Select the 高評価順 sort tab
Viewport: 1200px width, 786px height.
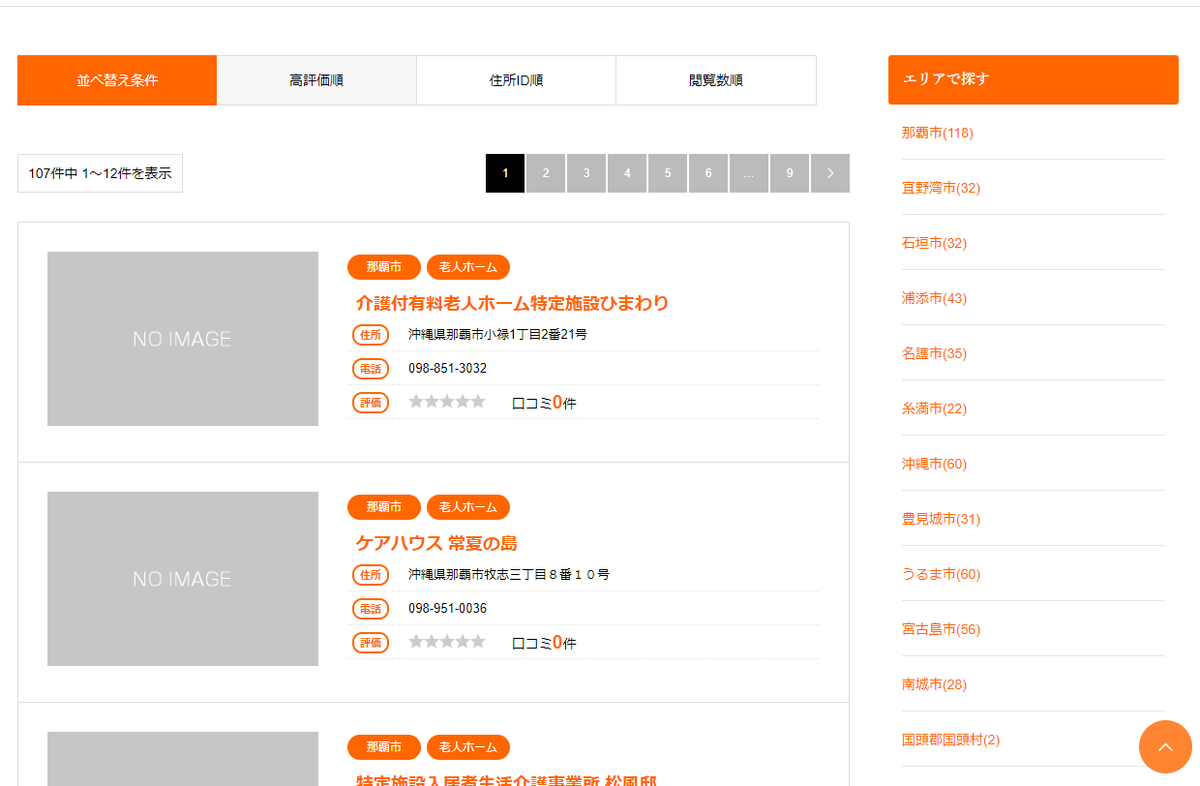pyautogui.click(x=316, y=80)
